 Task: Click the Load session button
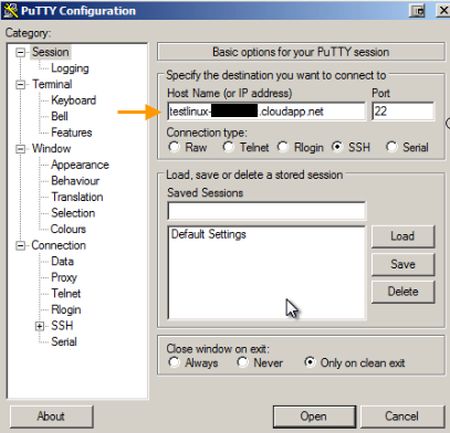(x=403, y=236)
